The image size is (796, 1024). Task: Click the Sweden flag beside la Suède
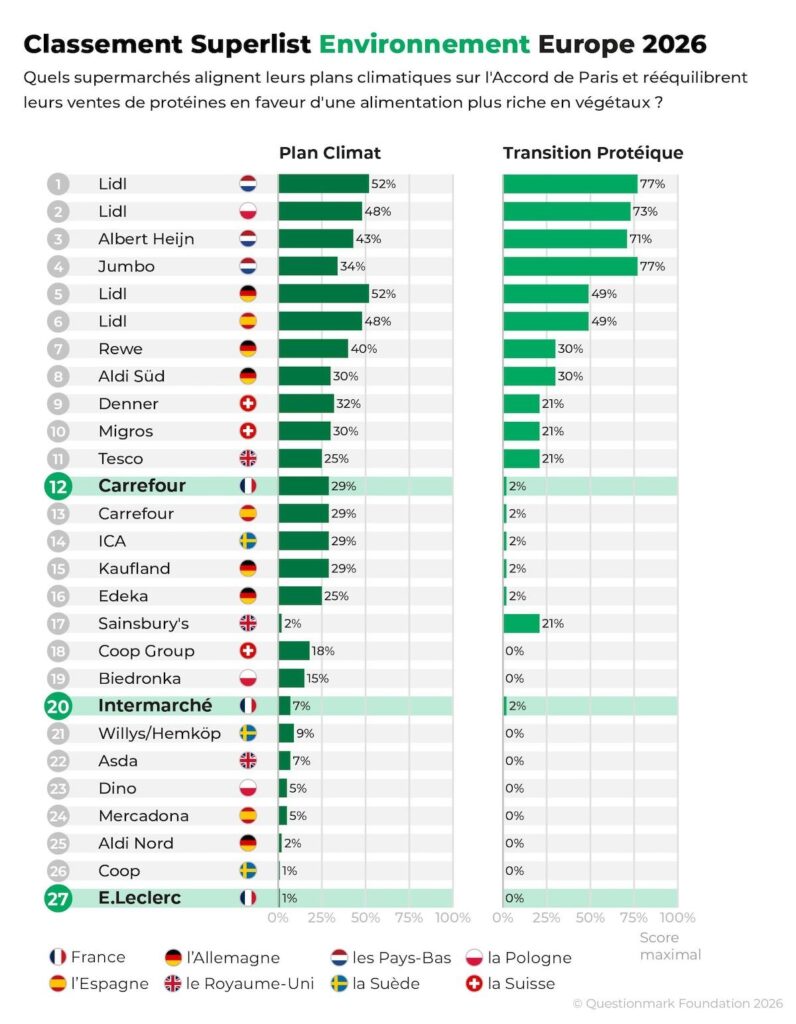[x=340, y=983]
